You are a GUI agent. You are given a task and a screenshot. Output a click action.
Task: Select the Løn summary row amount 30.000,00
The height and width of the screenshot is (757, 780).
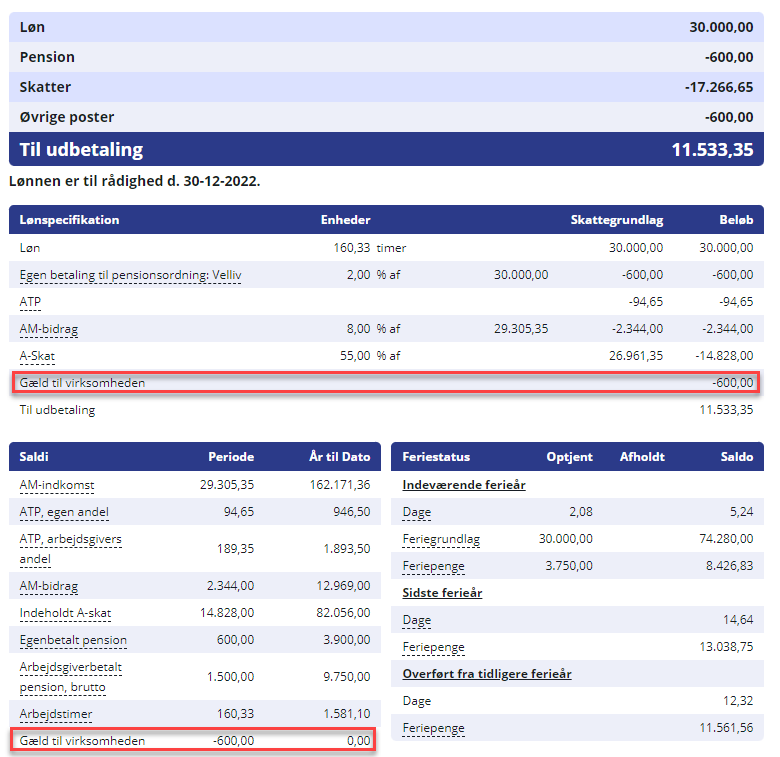click(721, 27)
